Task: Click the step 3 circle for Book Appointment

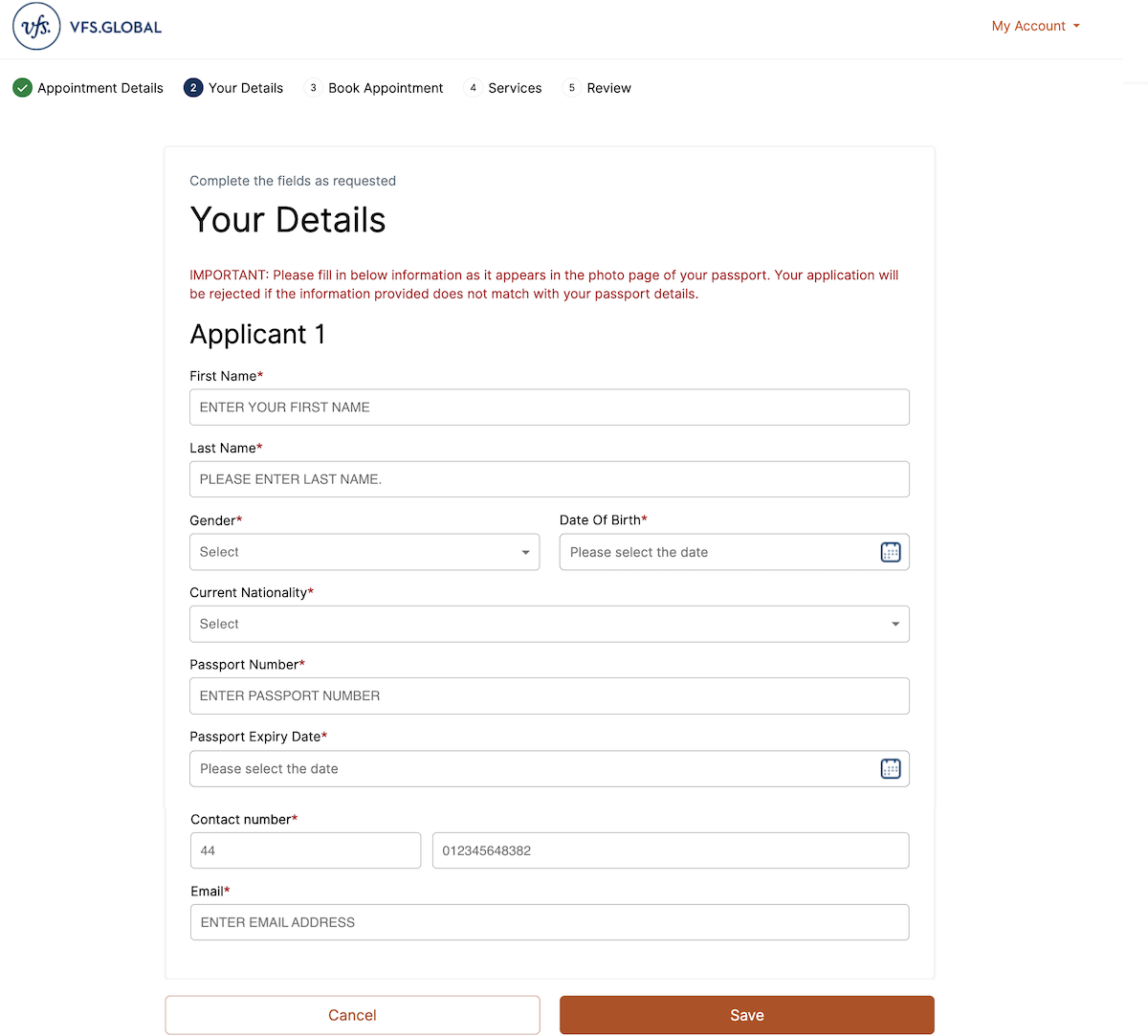Action: click(x=313, y=87)
